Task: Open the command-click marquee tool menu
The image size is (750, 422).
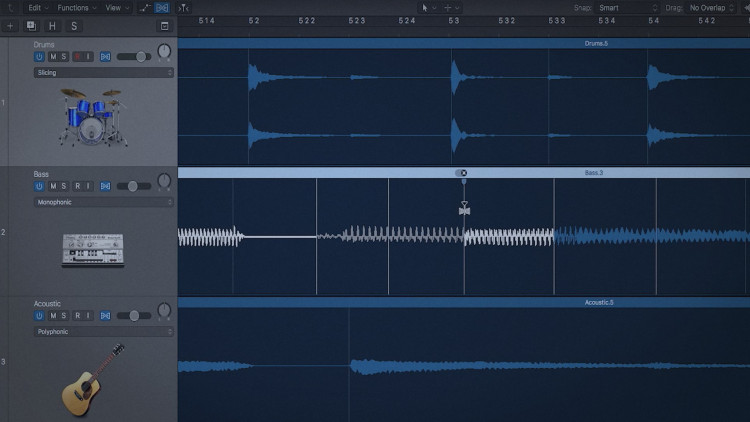Action: (x=451, y=8)
